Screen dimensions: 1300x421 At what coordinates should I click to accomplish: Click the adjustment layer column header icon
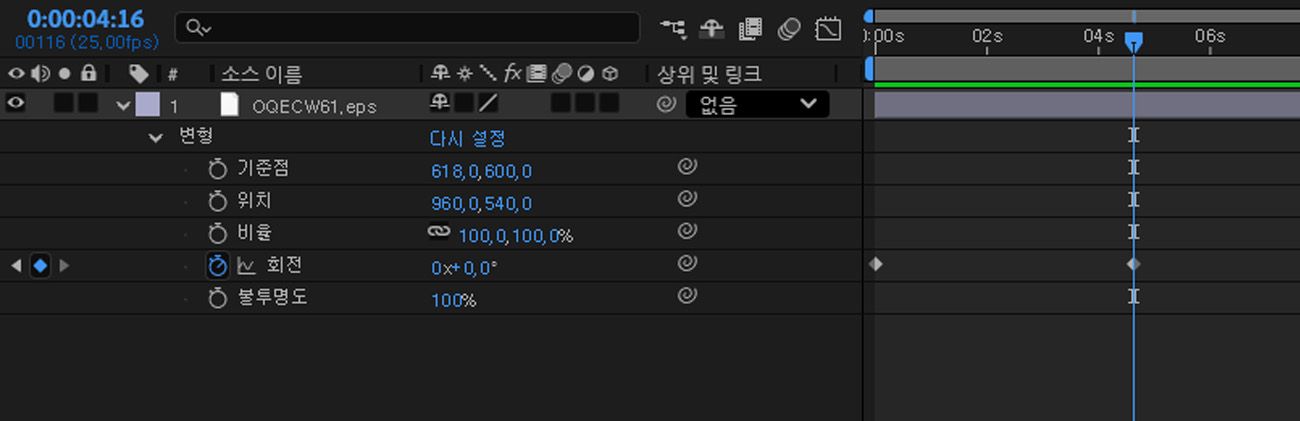point(585,73)
